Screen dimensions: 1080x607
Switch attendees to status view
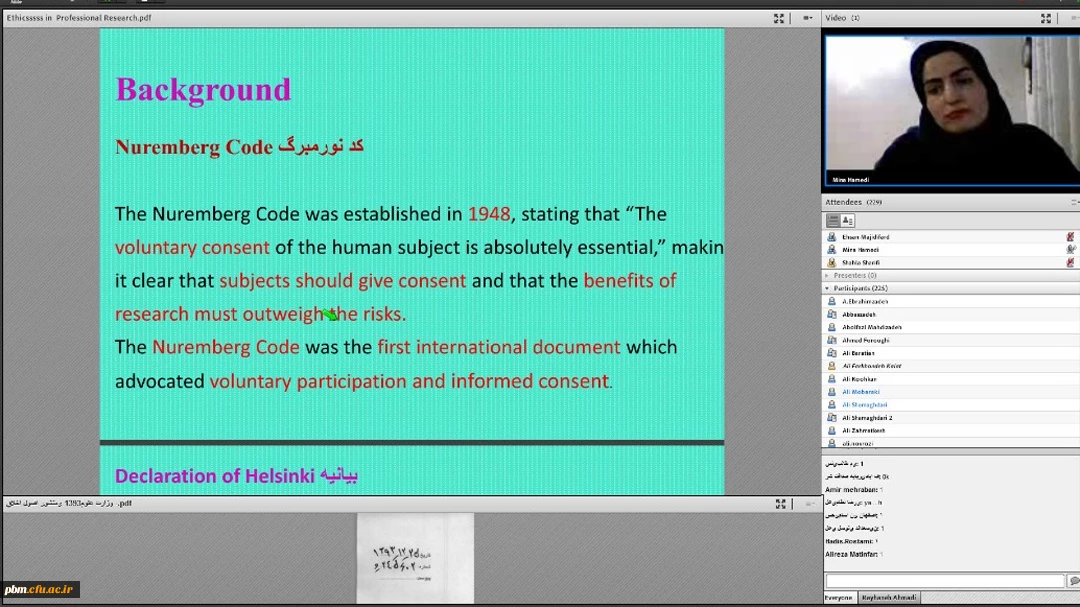pyautogui.click(x=848, y=220)
